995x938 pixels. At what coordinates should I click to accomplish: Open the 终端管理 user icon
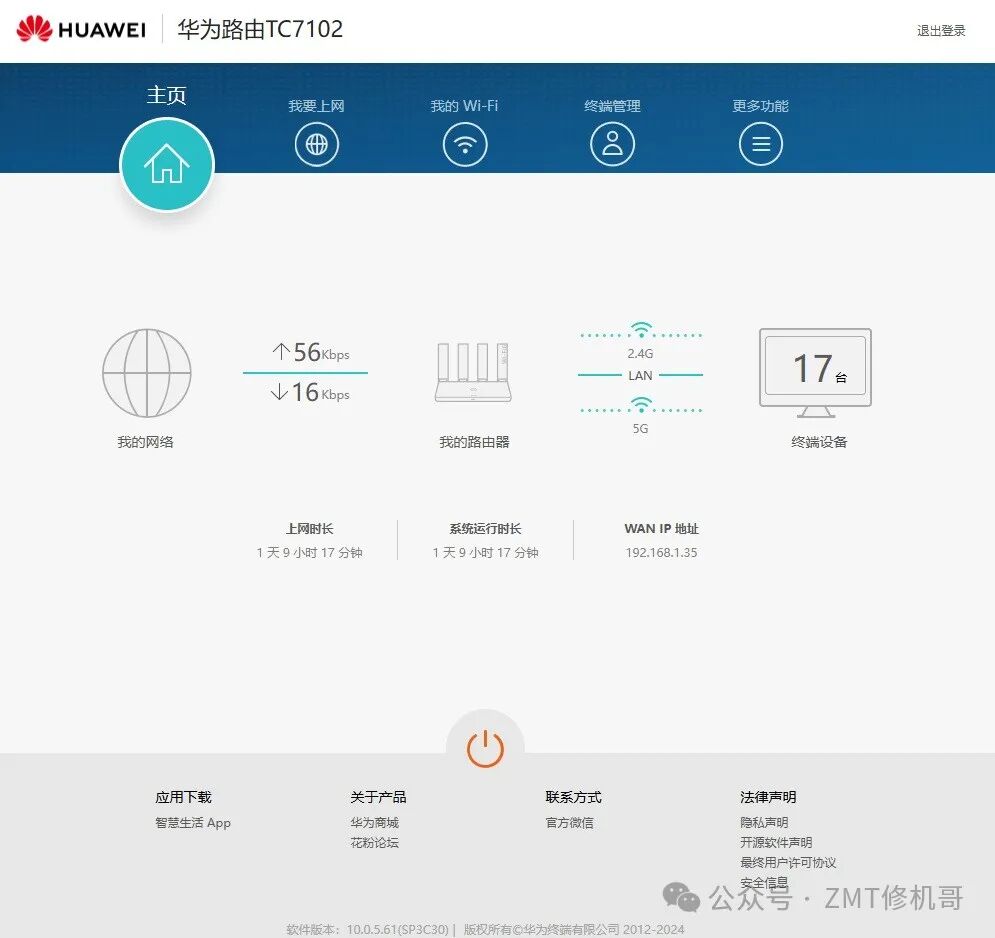tap(612, 143)
